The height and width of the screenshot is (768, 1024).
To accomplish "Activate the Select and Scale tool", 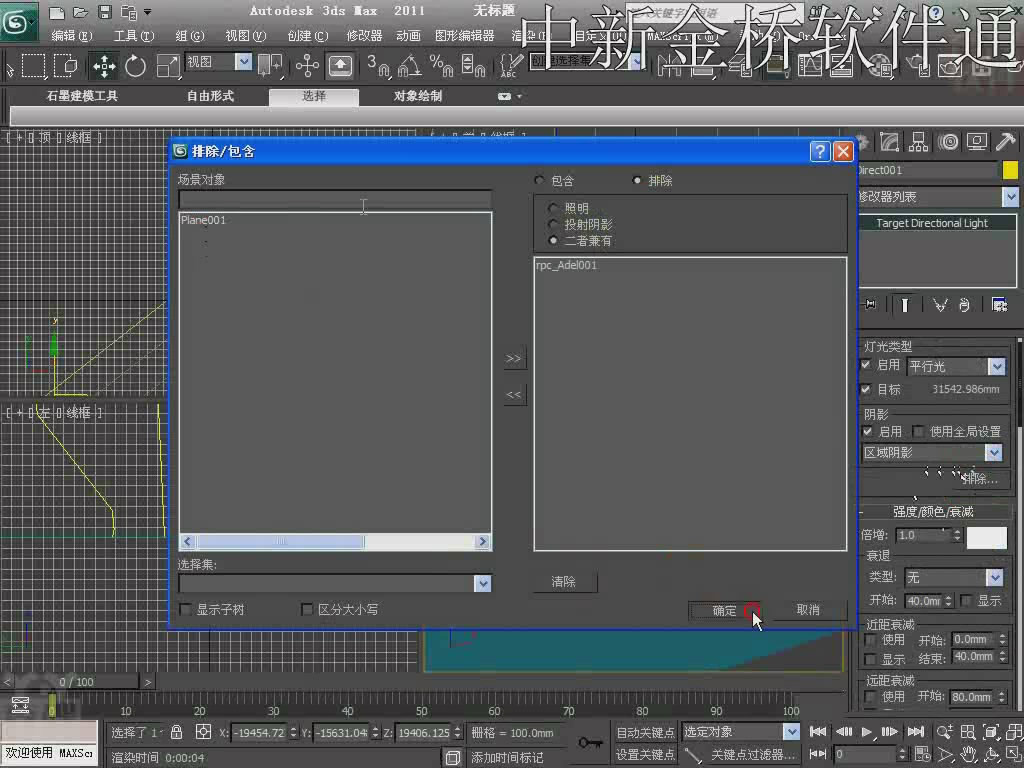I will [x=168, y=65].
